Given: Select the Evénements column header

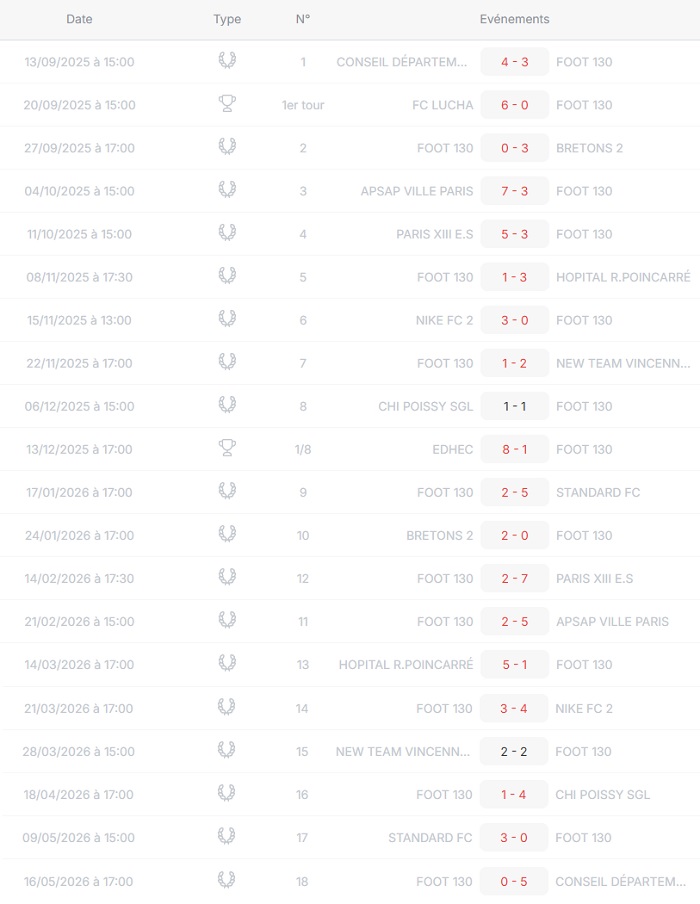Looking at the screenshot, I should [514, 19].
